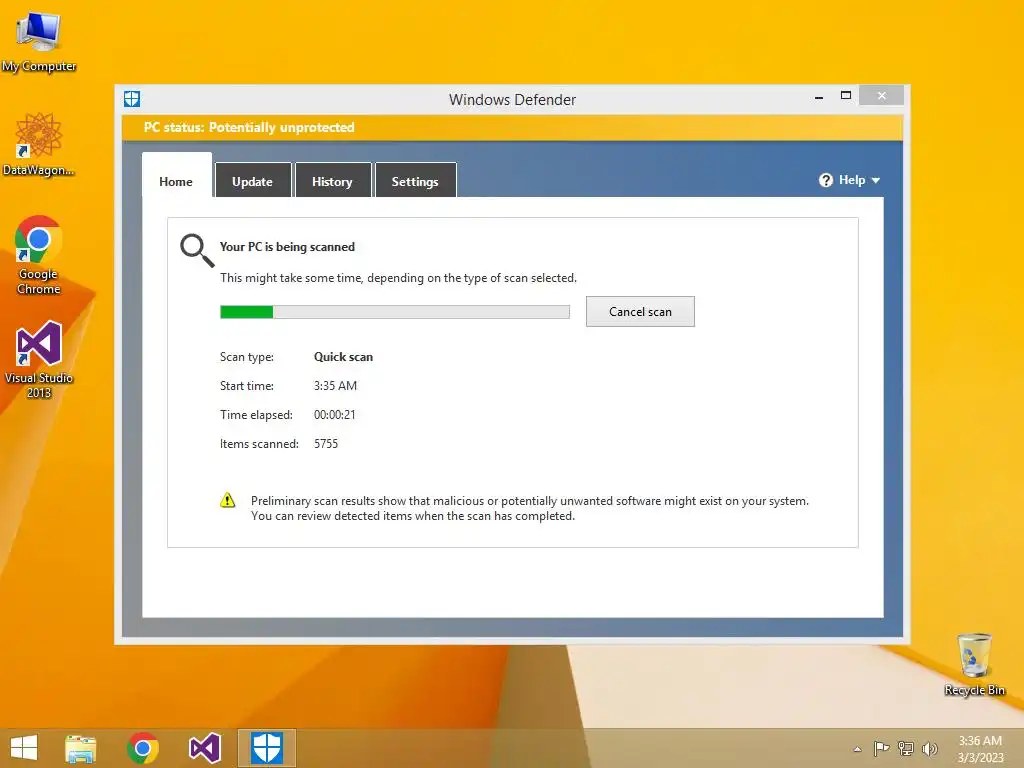Click the Help question mark icon

[825, 180]
